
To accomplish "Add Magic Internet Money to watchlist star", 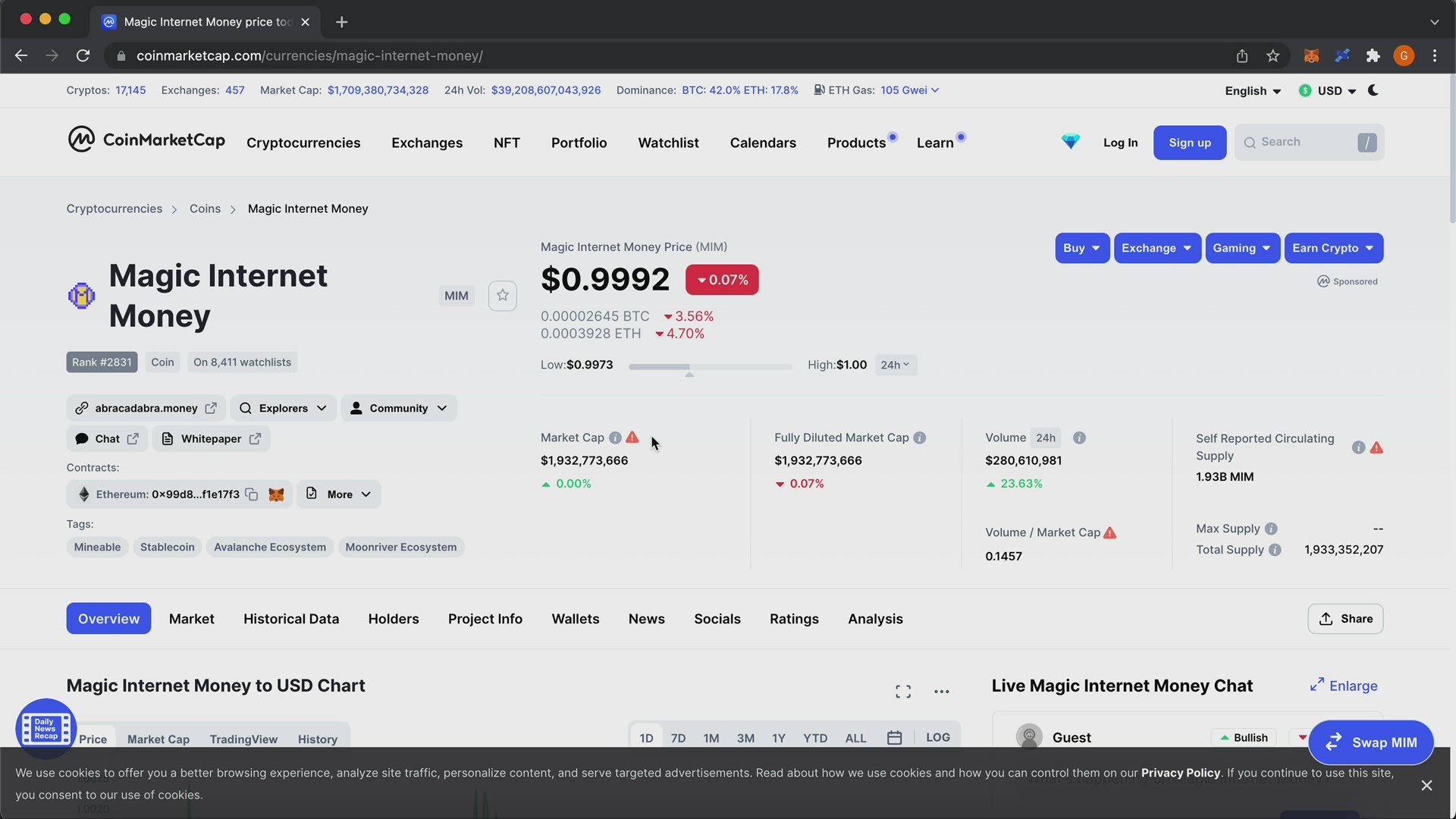I will point(502,296).
